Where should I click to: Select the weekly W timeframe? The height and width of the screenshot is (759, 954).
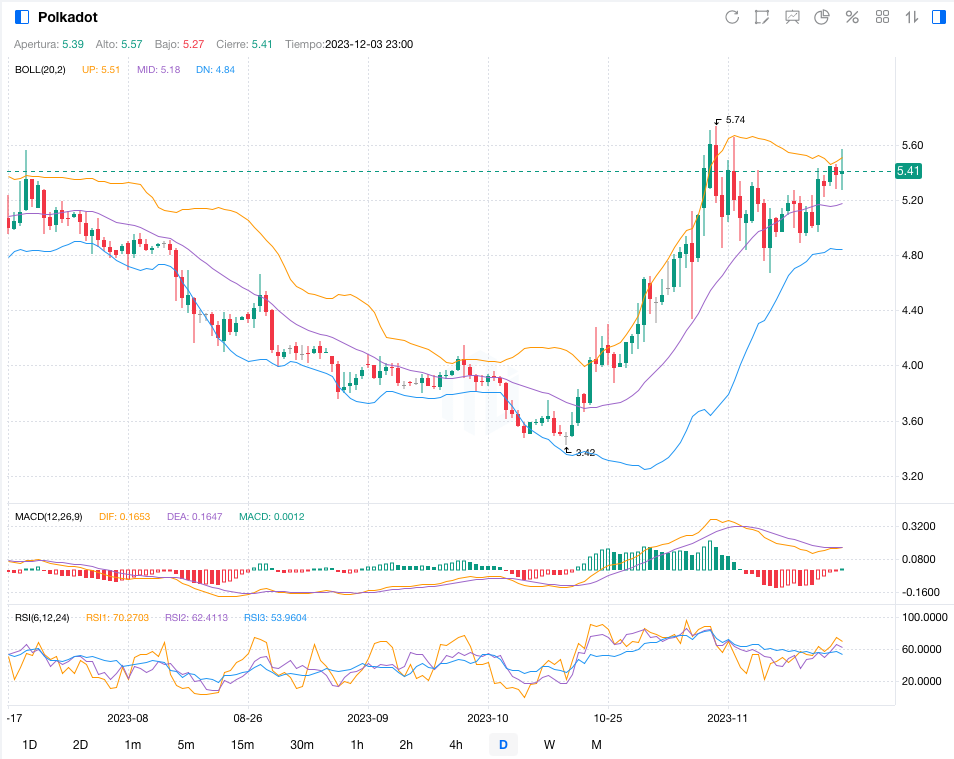pyautogui.click(x=549, y=744)
